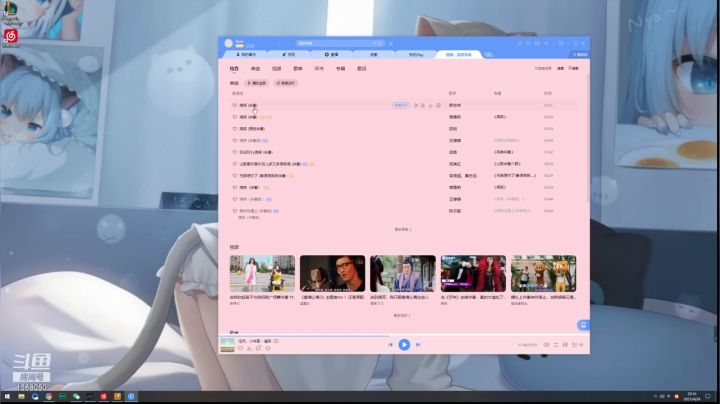Expand more songs link below the song list

403,229
